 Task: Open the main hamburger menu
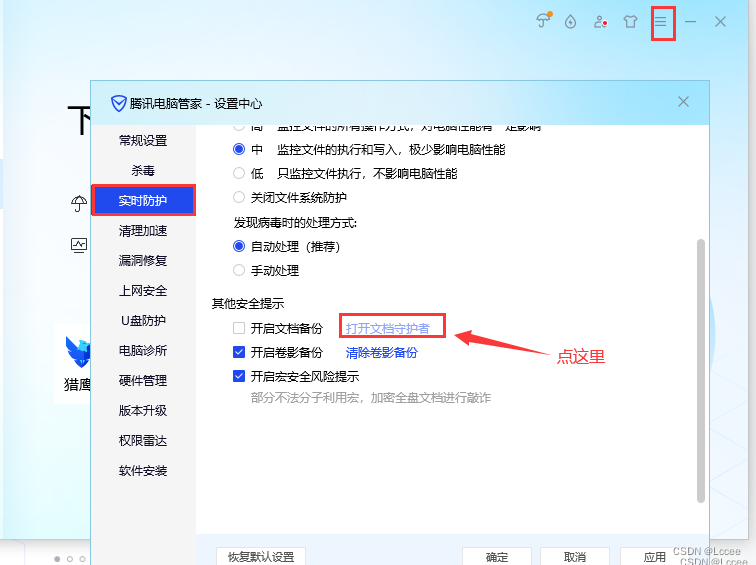point(661,22)
